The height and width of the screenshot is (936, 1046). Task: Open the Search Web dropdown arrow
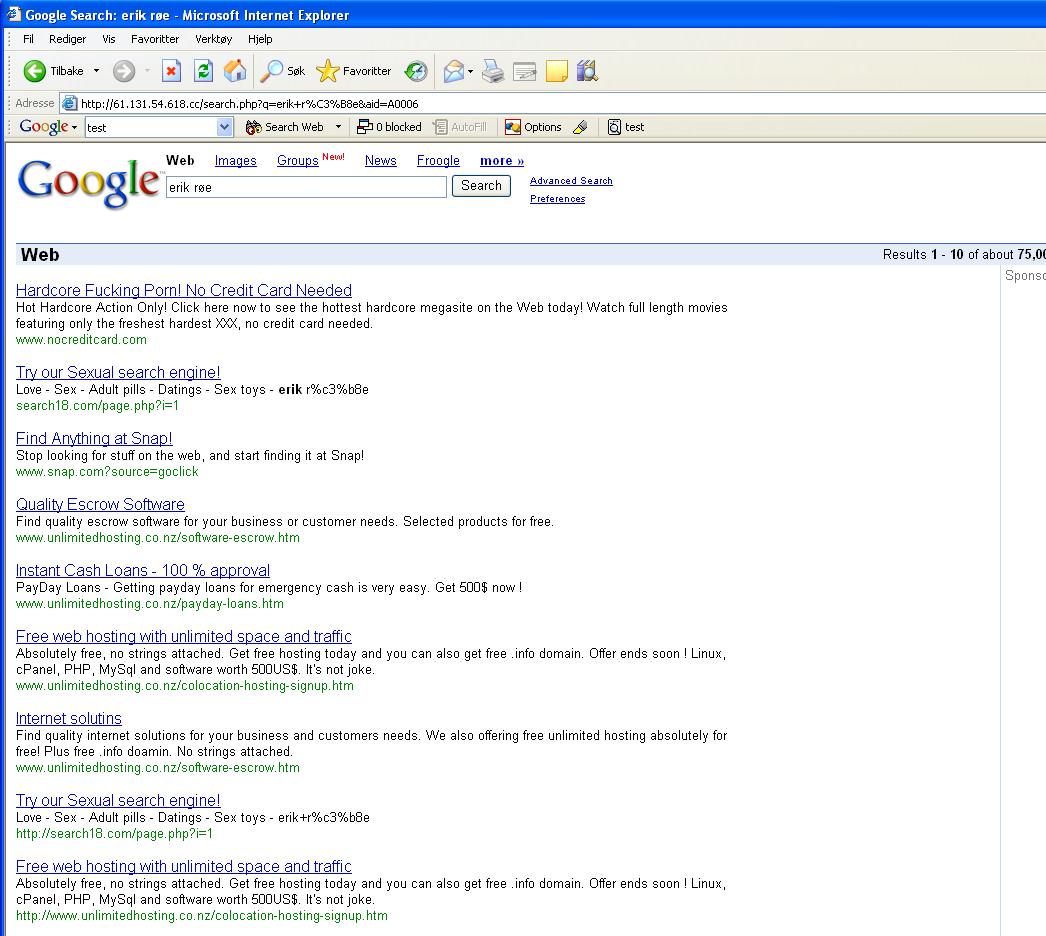(x=338, y=127)
